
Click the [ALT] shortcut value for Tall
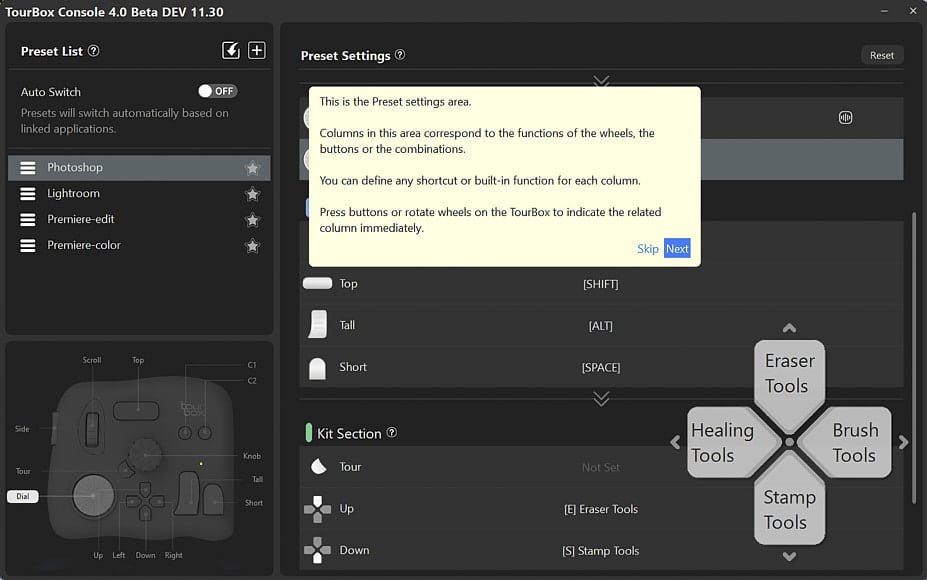(x=601, y=326)
